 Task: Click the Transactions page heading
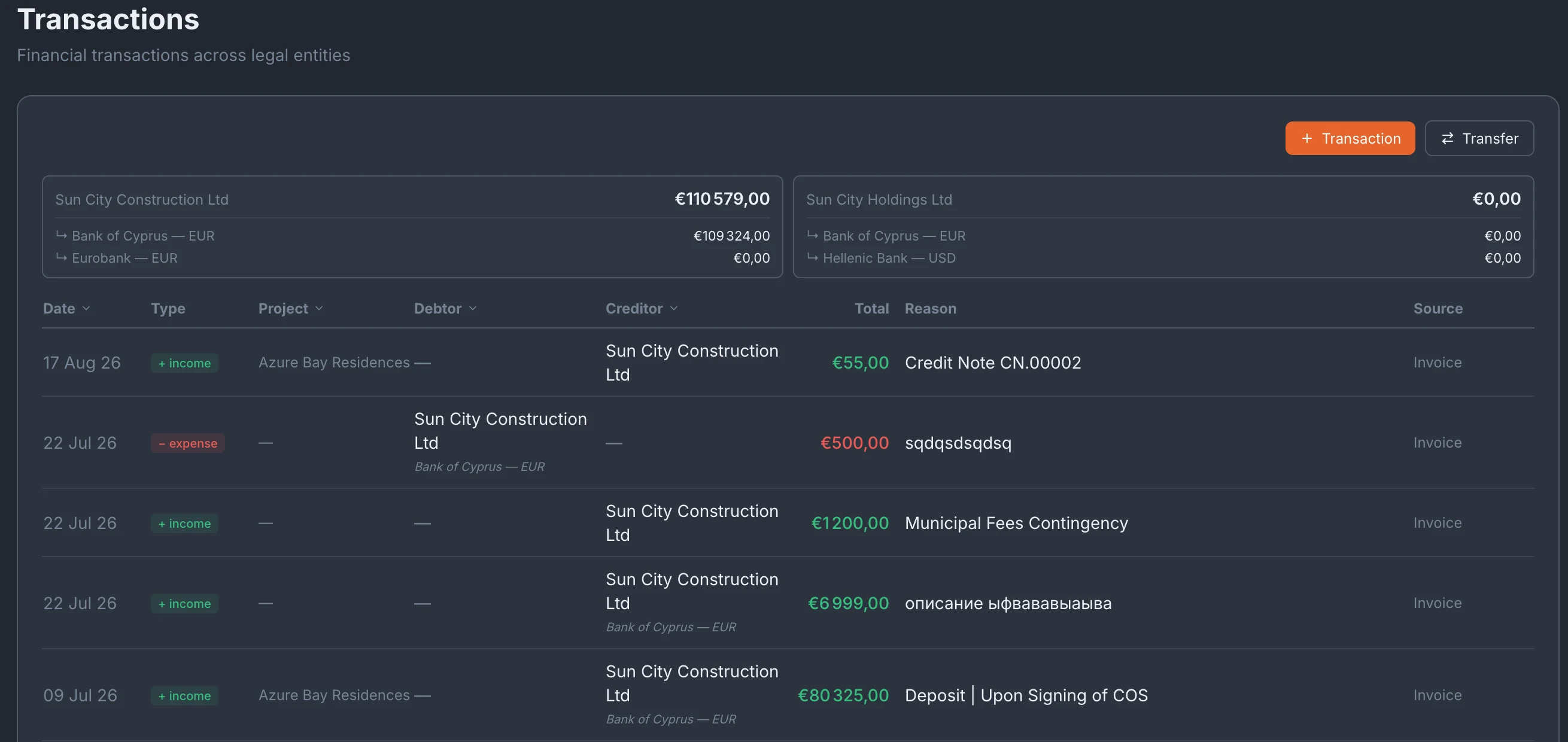pyautogui.click(x=108, y=19)
